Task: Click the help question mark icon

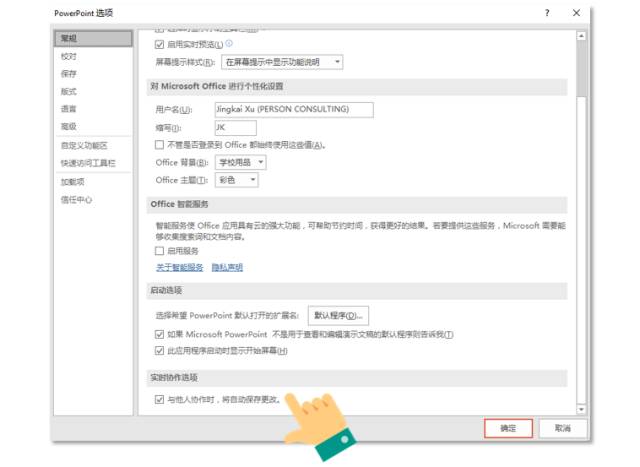Action: (547, 13)
